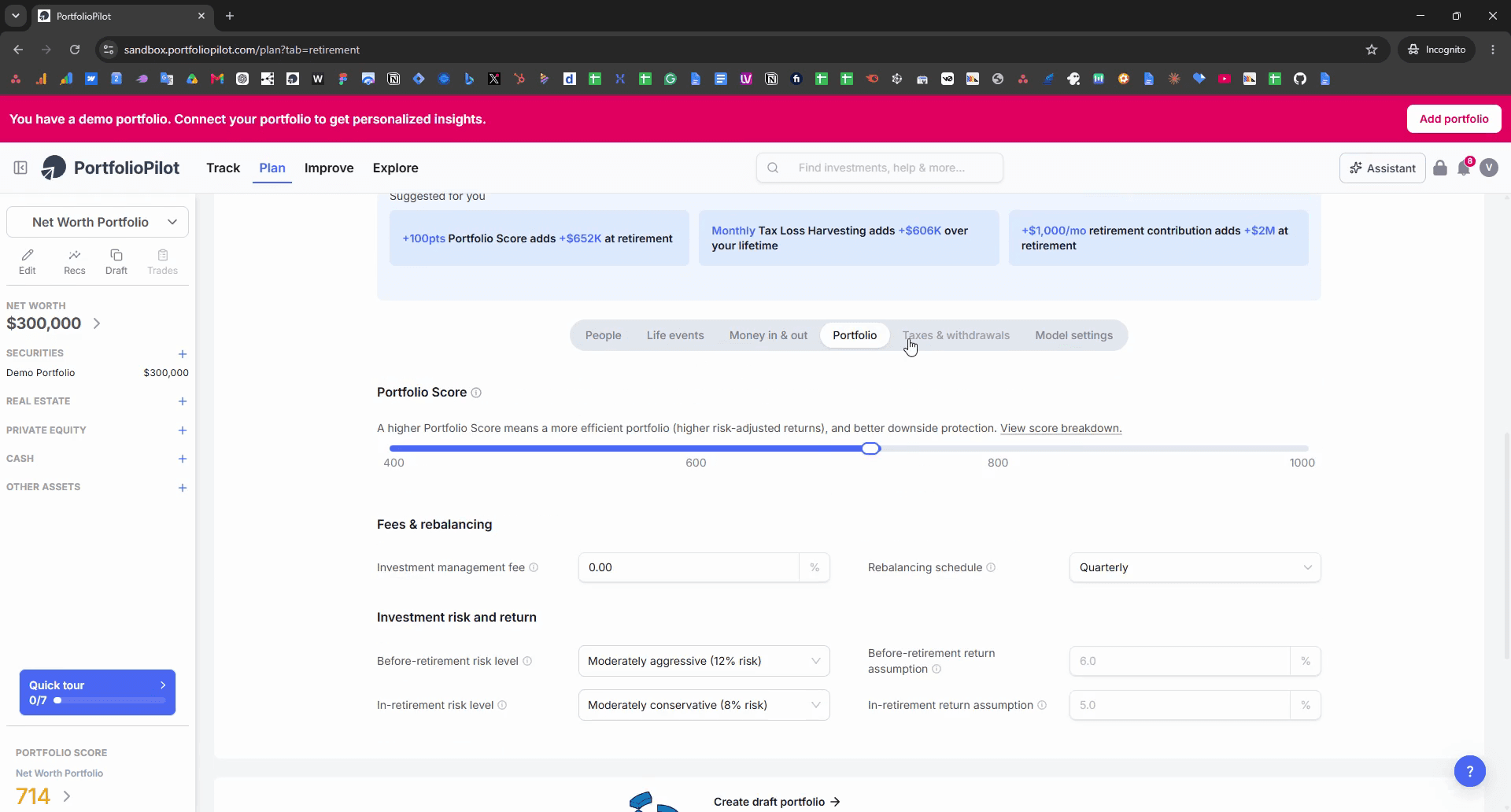
Task: Click the Find investments search box
Action: tap(880, 168)
